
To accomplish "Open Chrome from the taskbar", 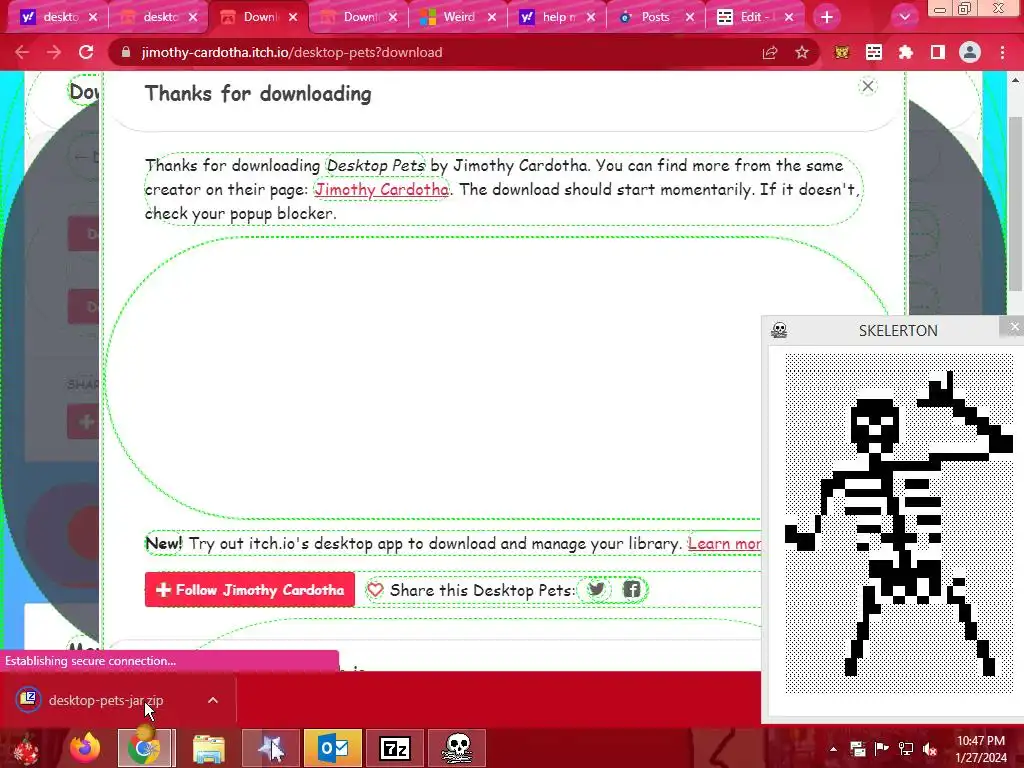I will click(x=145, y=748).
